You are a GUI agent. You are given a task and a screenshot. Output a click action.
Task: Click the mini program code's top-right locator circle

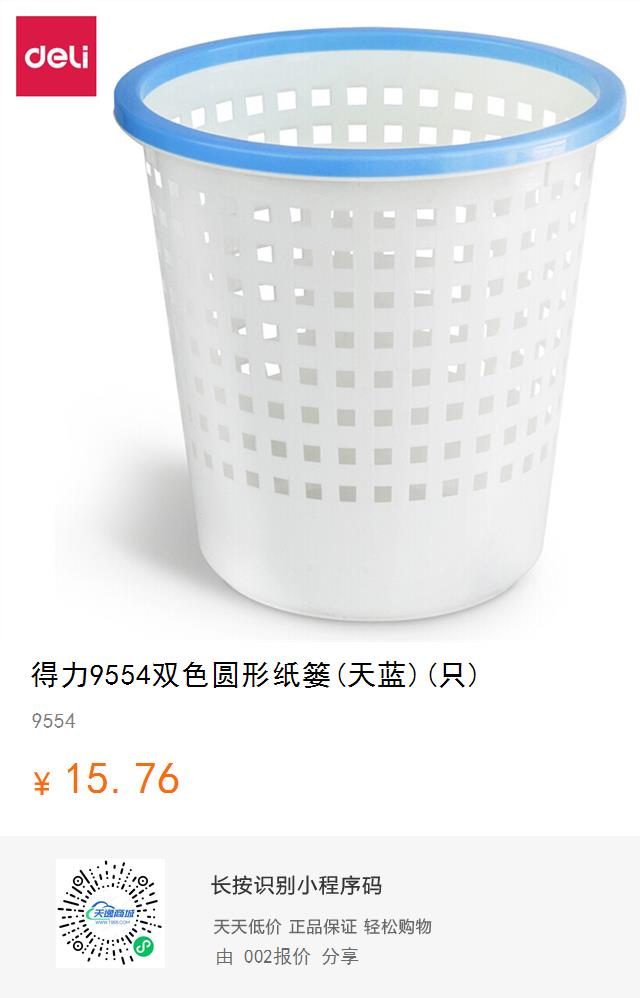(143, 882)
